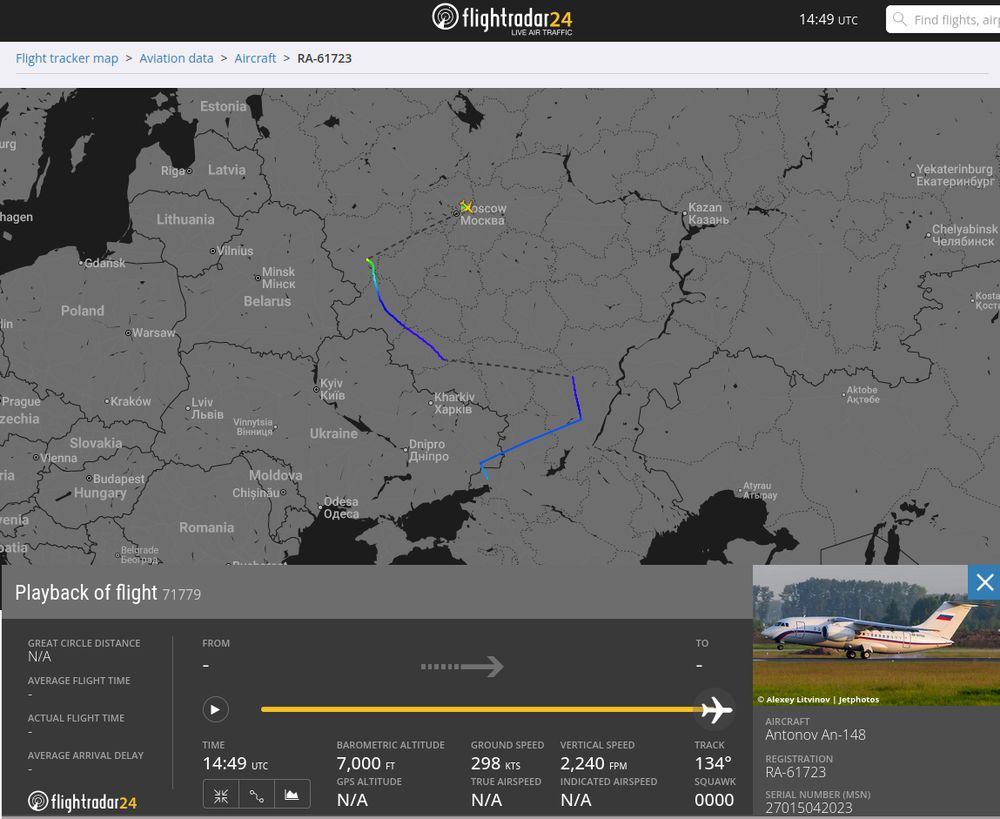
Task: Click the vertical speed 2,240 FPM value
Action: [593, 763]
